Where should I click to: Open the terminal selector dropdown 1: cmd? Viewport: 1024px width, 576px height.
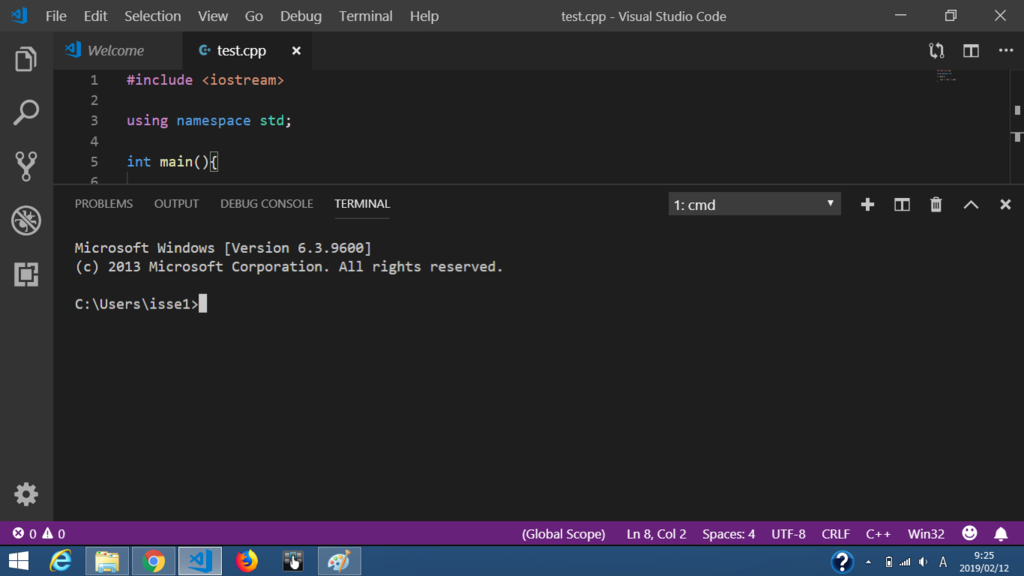(x=754, y=204)
